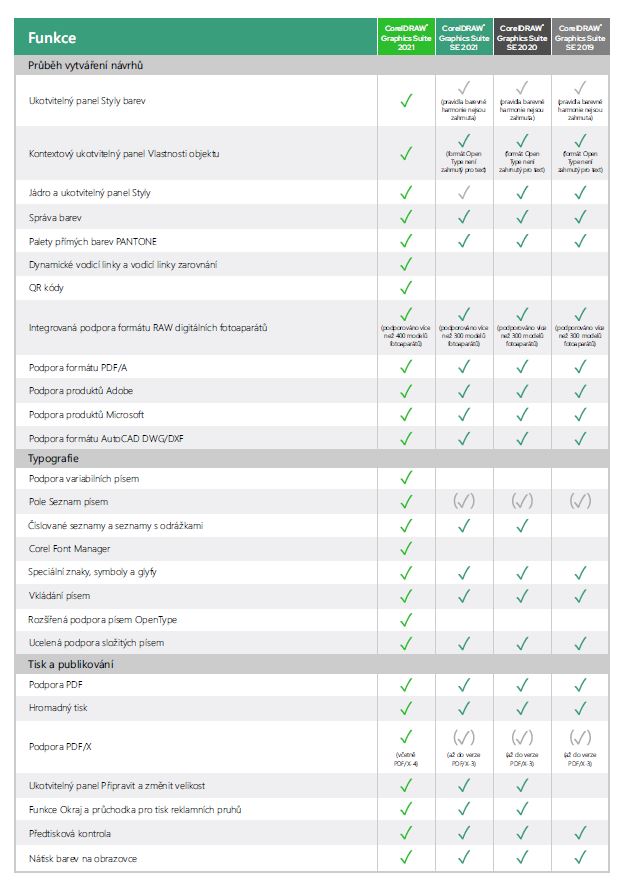The width and height of the screenshot is (628, 881).
Task: Click the Funkce header label
Action: [x=52, y=38]
